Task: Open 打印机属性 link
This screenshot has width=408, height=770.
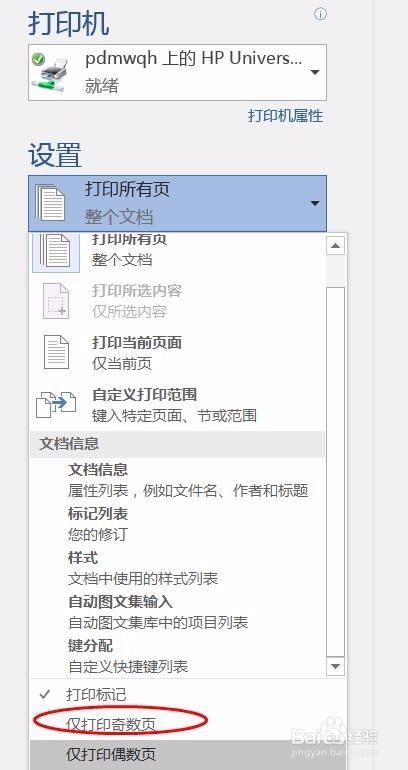Action: tap(286, 116)
